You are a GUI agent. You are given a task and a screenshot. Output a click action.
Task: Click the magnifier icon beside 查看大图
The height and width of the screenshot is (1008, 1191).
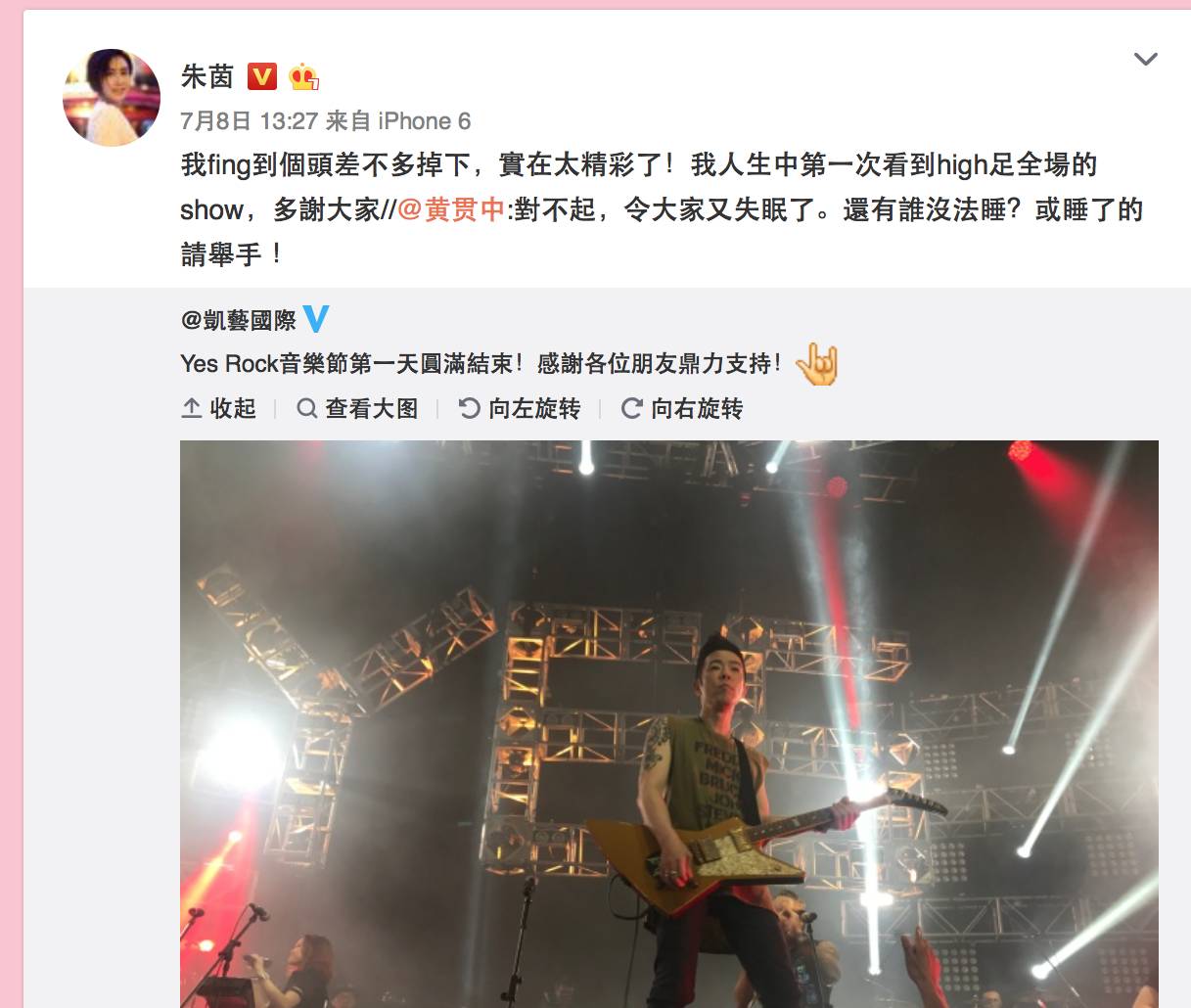(x=307, y=408)
